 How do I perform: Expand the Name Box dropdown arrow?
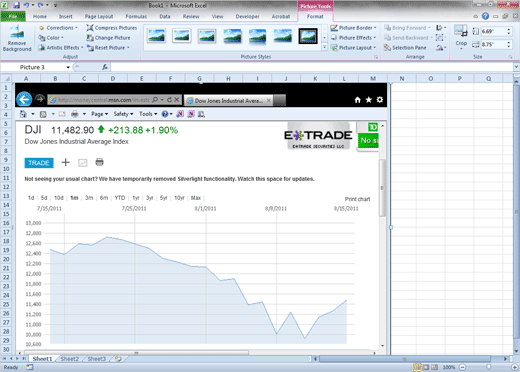68,67
